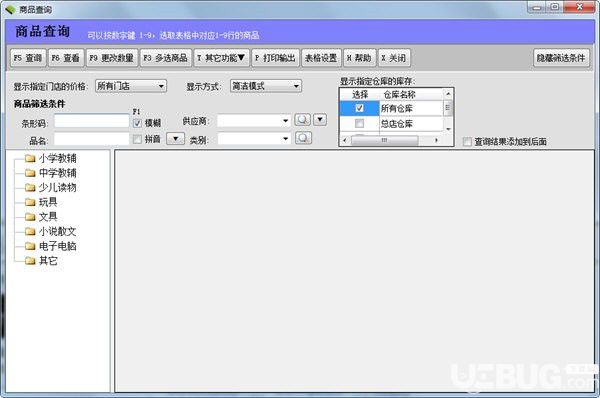The width and height of the screenshot is (600, 398).
Task: Click the category search magnifier icon
Action: [x=303, y=138]
